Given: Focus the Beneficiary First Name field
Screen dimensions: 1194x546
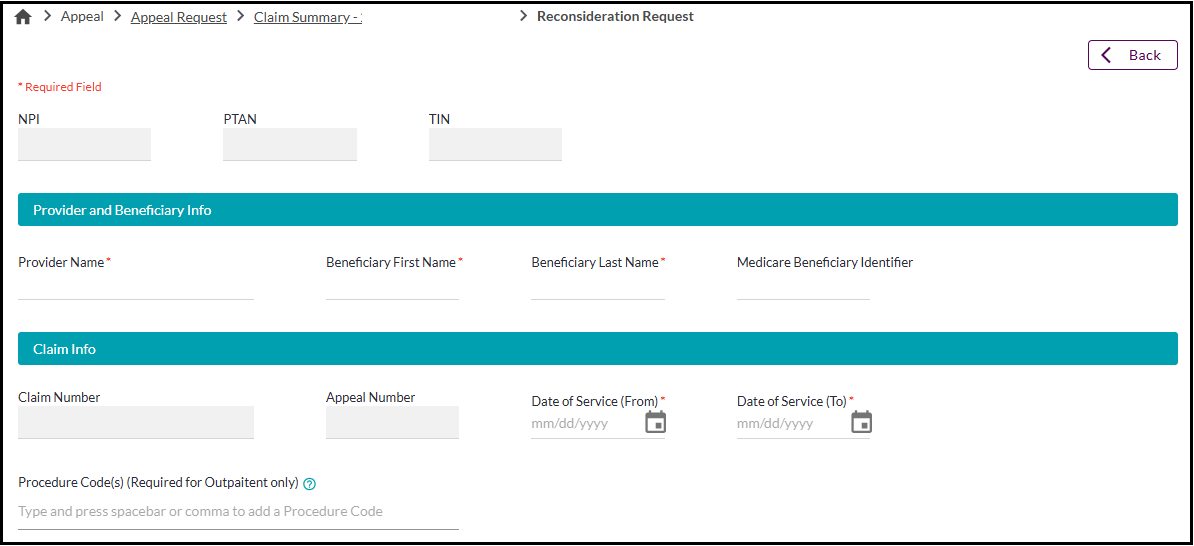Looking at the screenshot, I should pos(392,287).
